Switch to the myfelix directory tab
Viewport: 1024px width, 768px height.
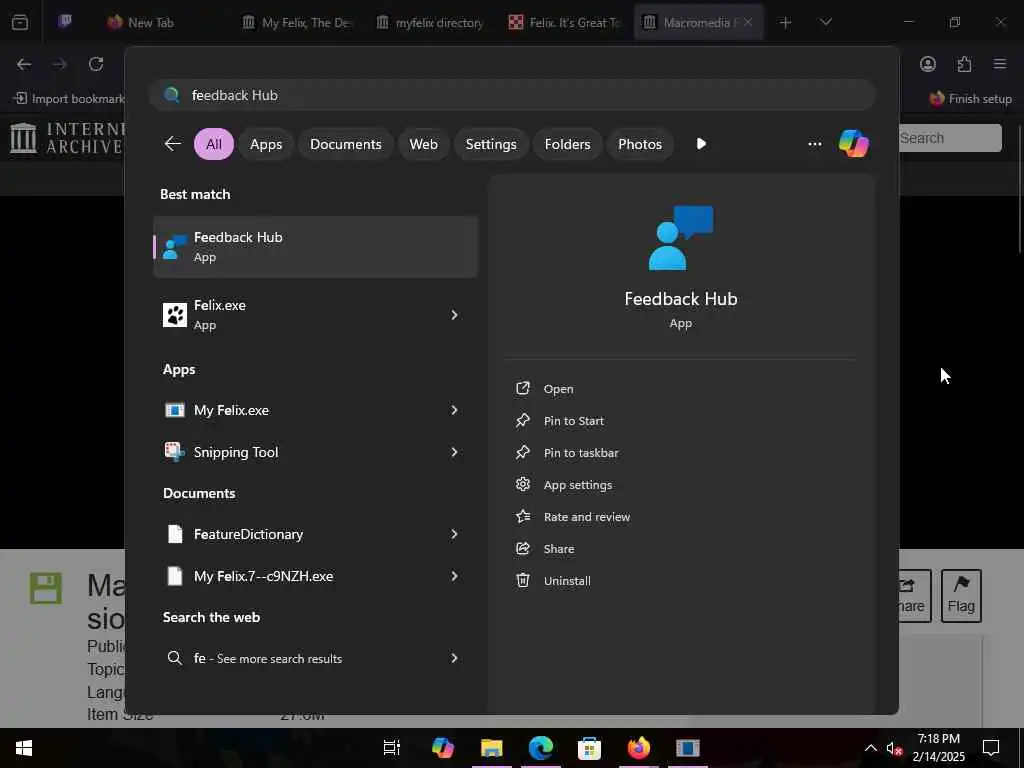pyautogui.click(x=430, y=22)
